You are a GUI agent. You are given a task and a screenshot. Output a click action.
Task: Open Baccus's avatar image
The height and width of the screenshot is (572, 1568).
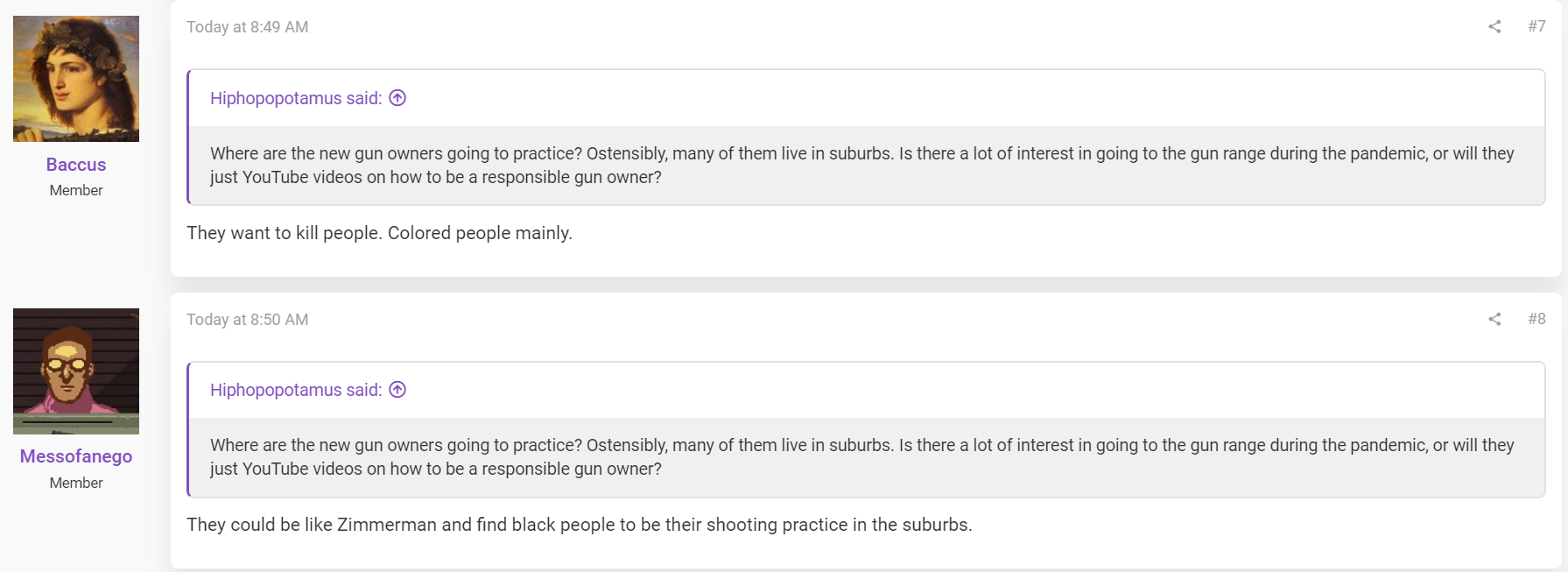(x=76, y=79)
